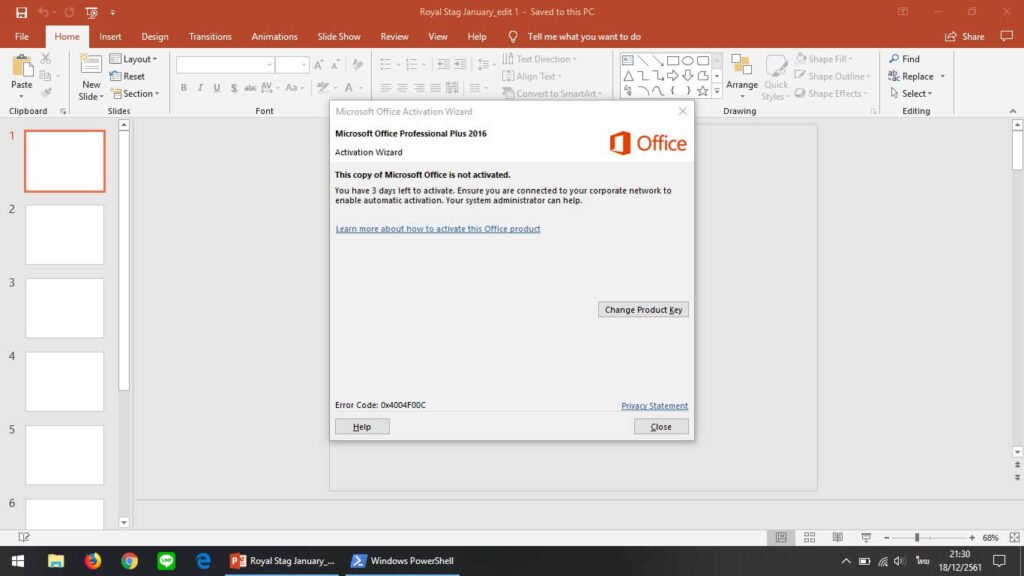Select the rectangle shape in shapes gallery
The image size is (1024, 576).
pos(673,61)
